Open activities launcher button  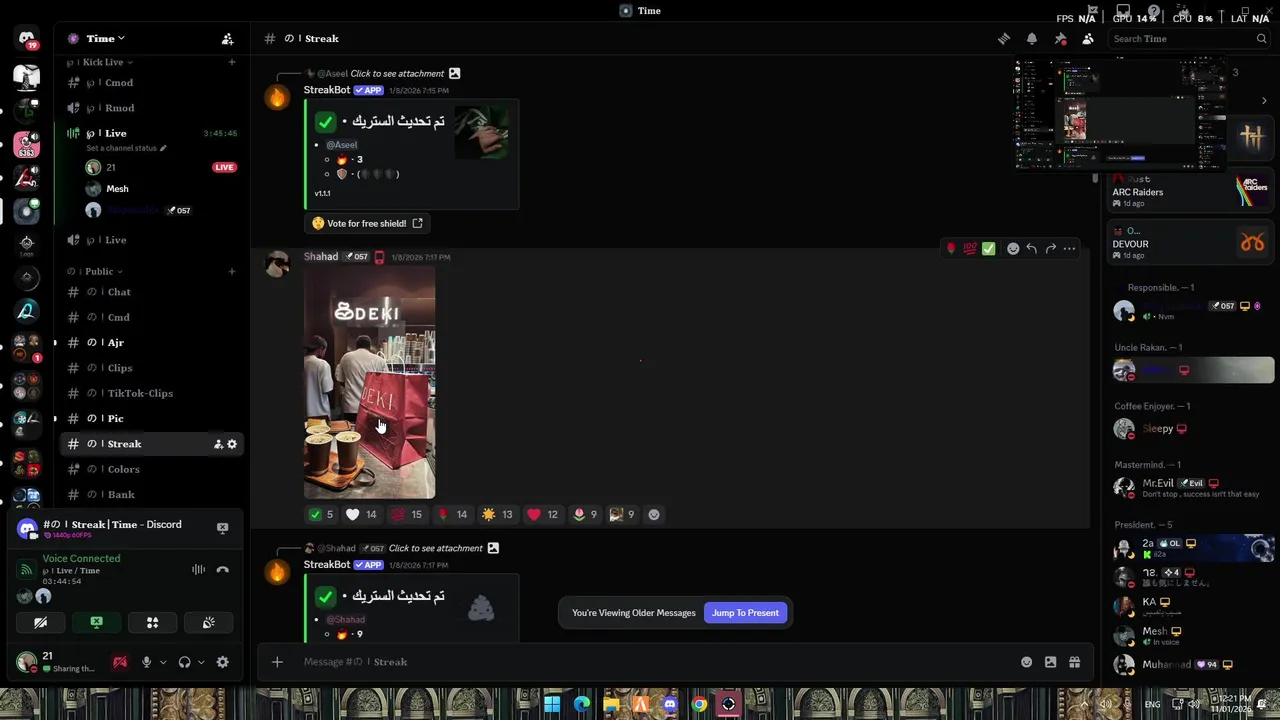(x=152, y=622)
